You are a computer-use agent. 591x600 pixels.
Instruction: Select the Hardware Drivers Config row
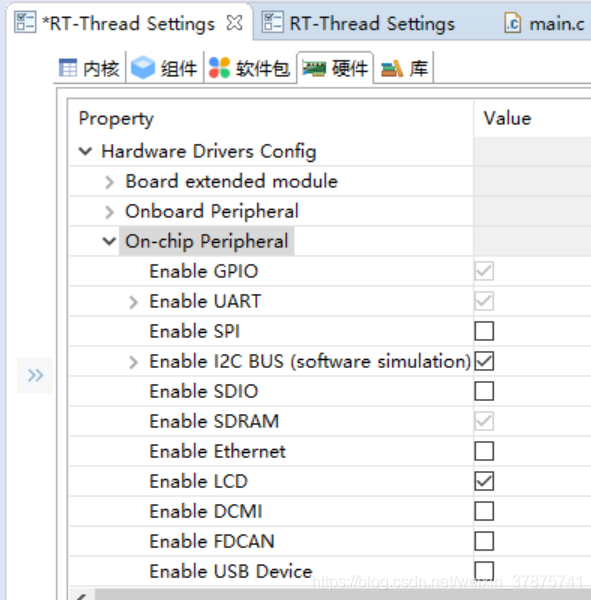(209, 151)
